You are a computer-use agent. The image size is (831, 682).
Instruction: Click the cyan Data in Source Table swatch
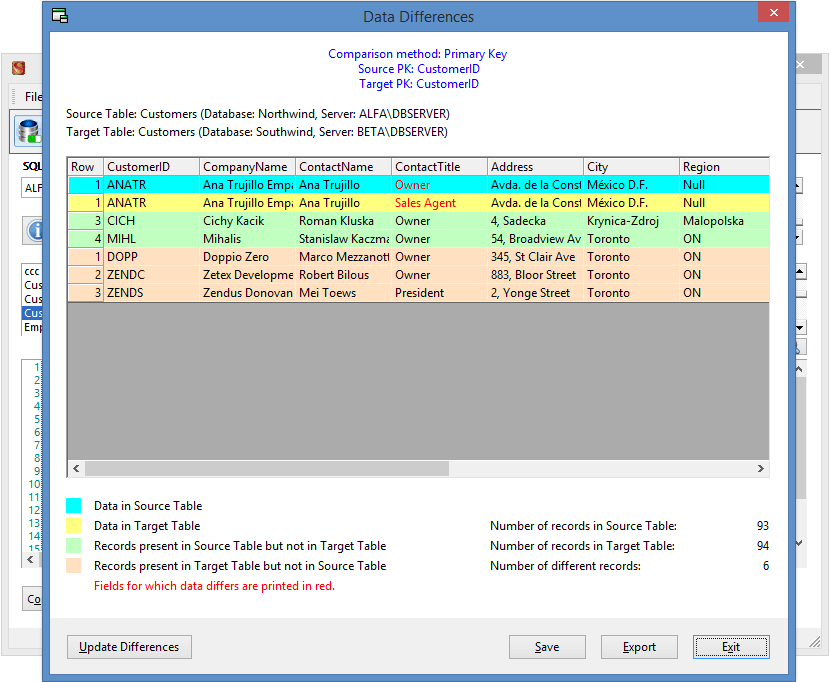coord(74,506)
